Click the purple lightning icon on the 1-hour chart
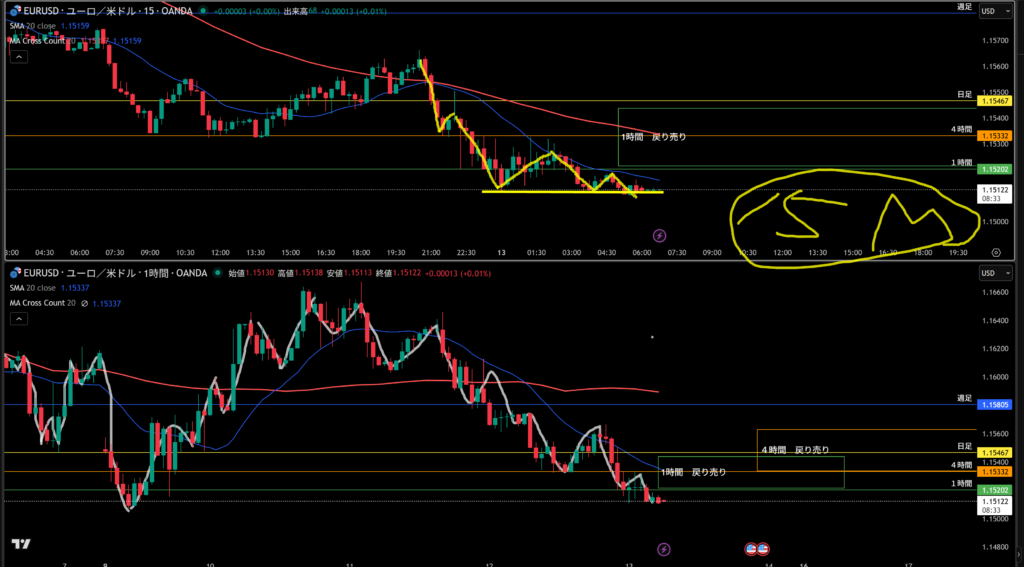The image size is (1024, 567). point(665,549)
